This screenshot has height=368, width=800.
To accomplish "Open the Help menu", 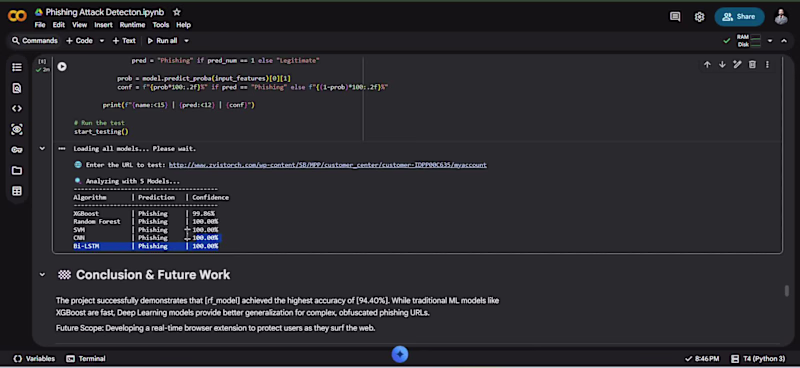I will [x=183, y=25].
